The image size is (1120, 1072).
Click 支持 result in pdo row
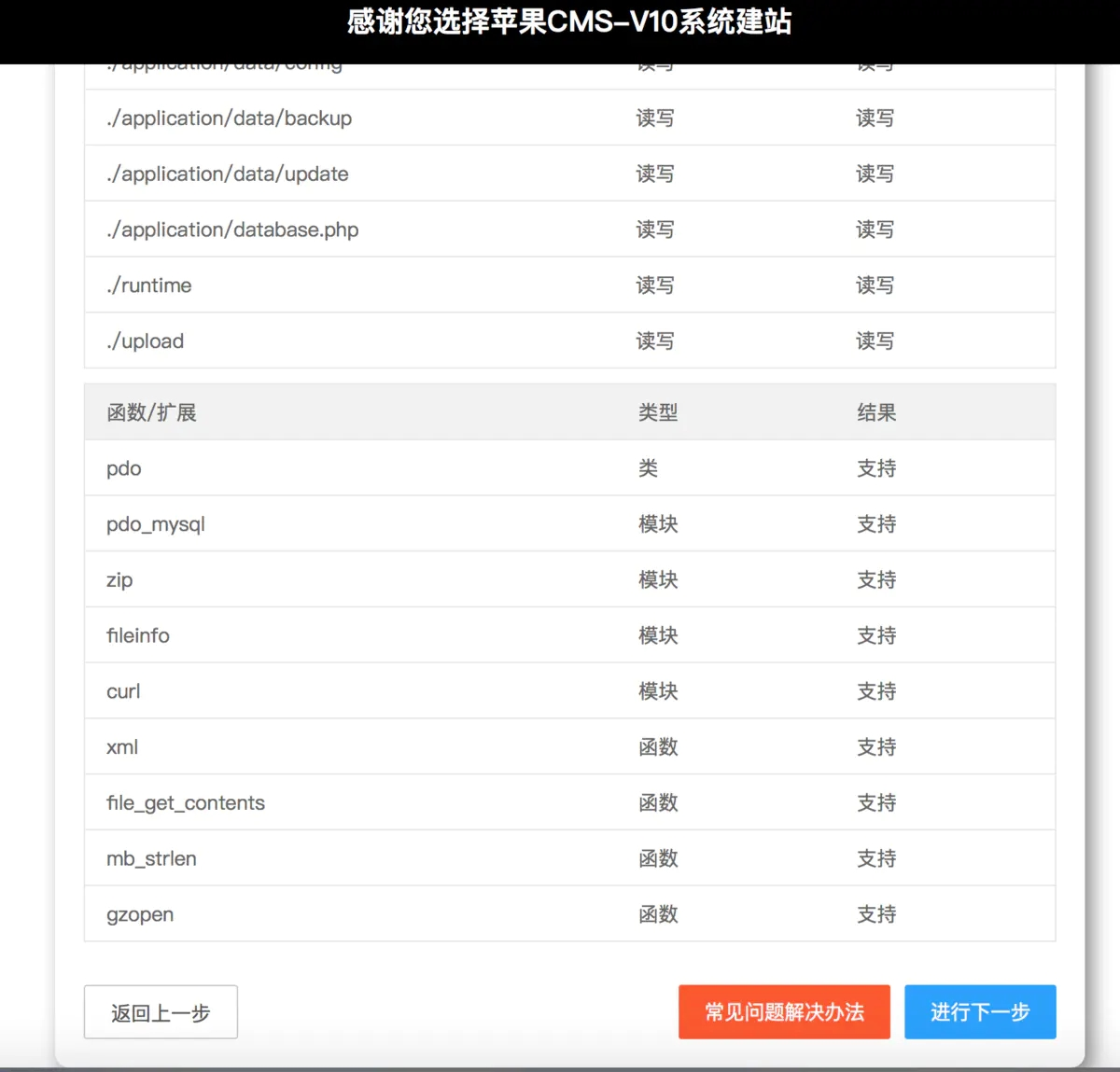[876, 468]
